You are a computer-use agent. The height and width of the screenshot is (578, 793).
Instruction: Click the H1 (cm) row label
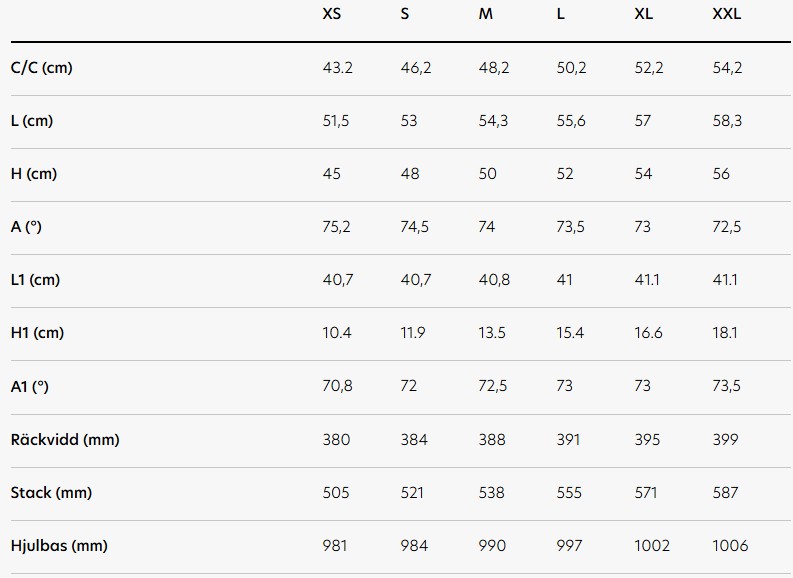point(37,333)
